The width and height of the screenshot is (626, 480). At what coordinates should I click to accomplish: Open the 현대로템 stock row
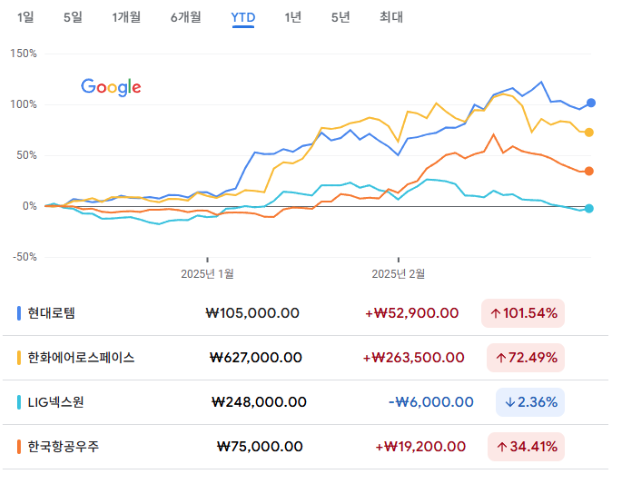click(x=305, y=313)
